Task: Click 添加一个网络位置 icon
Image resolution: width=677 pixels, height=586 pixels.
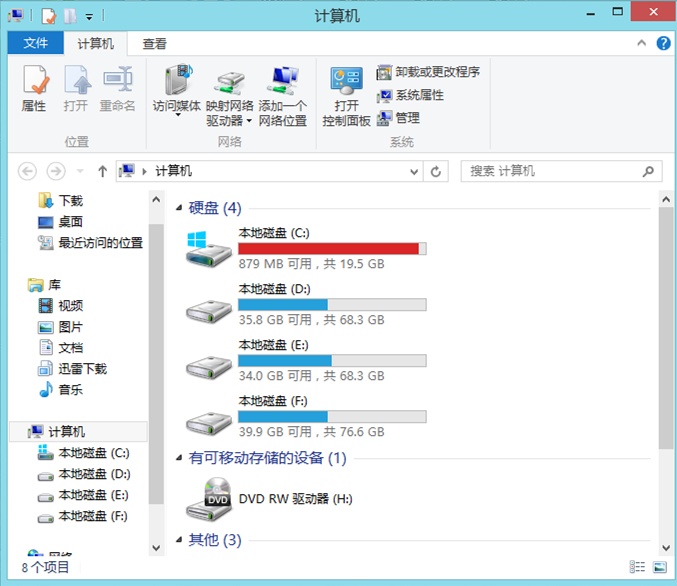Action: pyautogui.click(x=283, y=80)
